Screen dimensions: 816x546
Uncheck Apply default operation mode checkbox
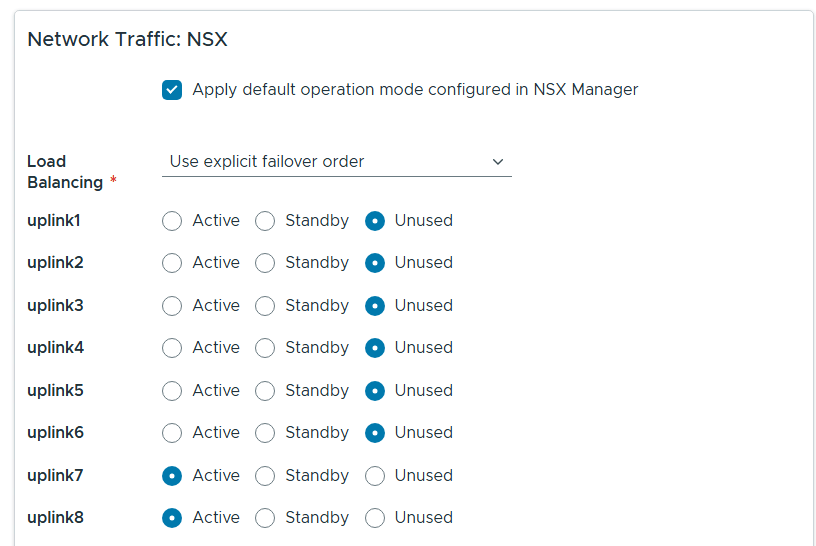pos(172,90)
